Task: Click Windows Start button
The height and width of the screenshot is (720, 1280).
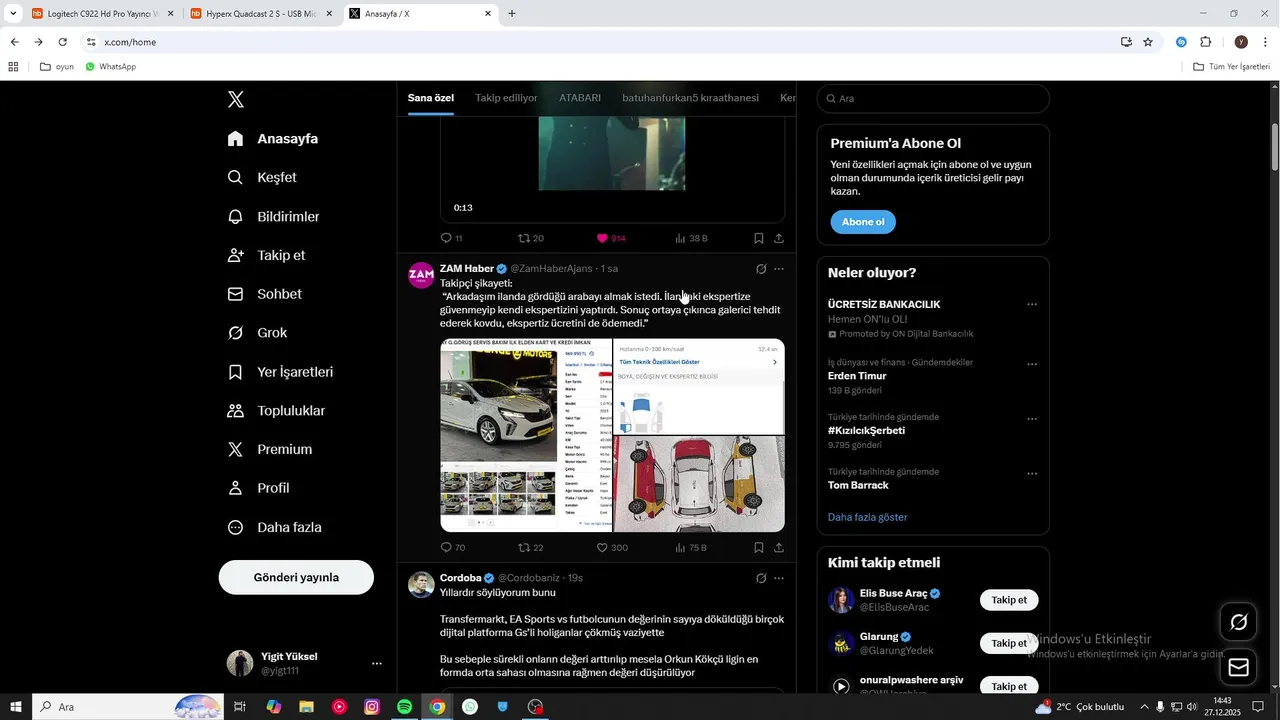Action: pyautogui.click(x=16, y=707)
